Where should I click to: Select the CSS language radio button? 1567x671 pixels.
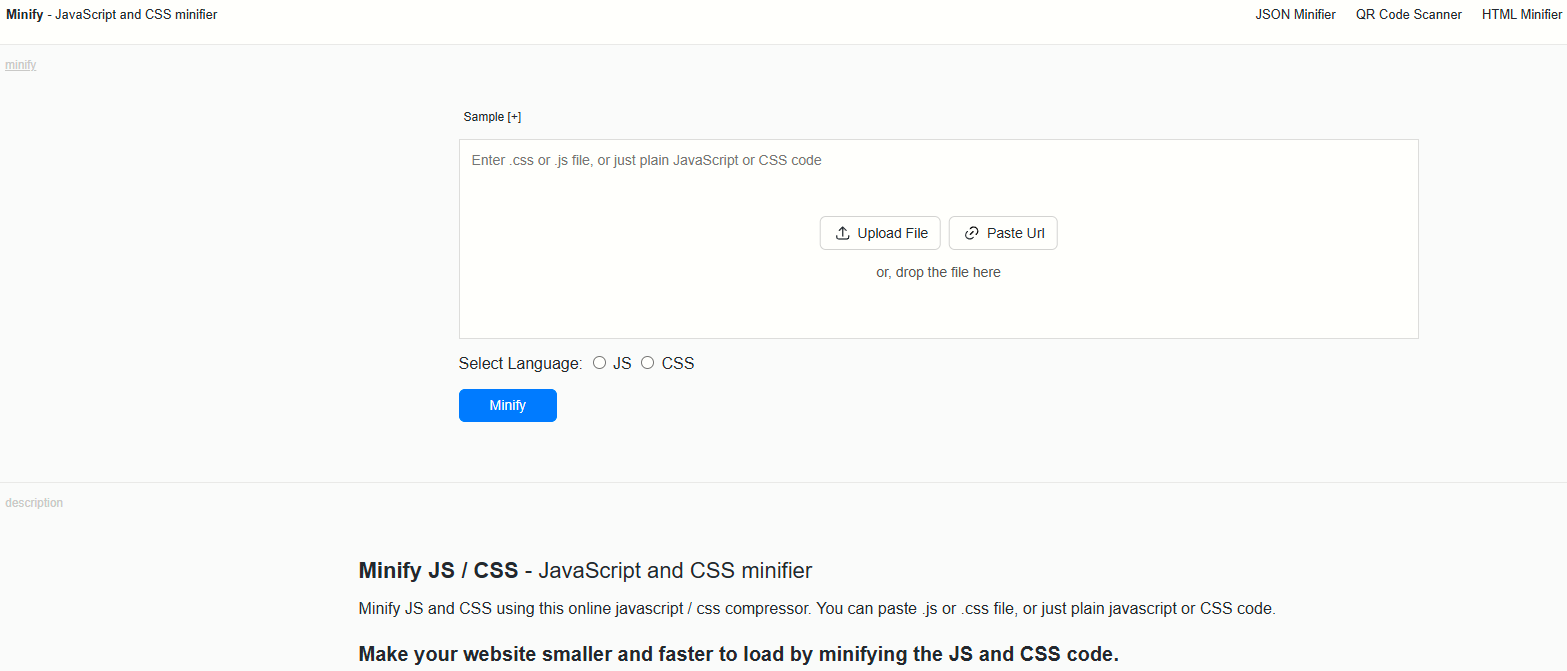[647, 362]
